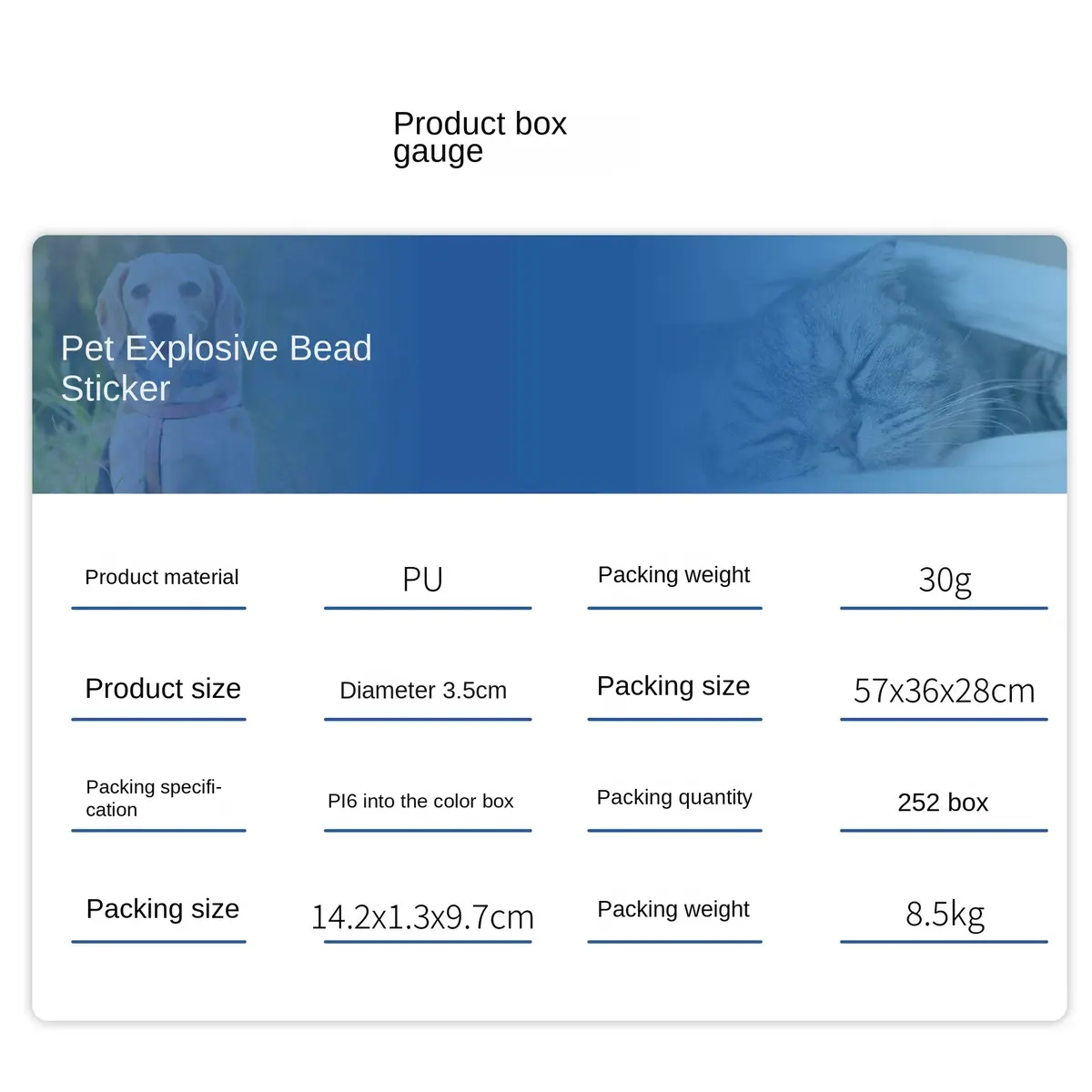Click the 8.5kg packing weight value
This screenshot has height=1092, width=1092.
coord(945,915)
